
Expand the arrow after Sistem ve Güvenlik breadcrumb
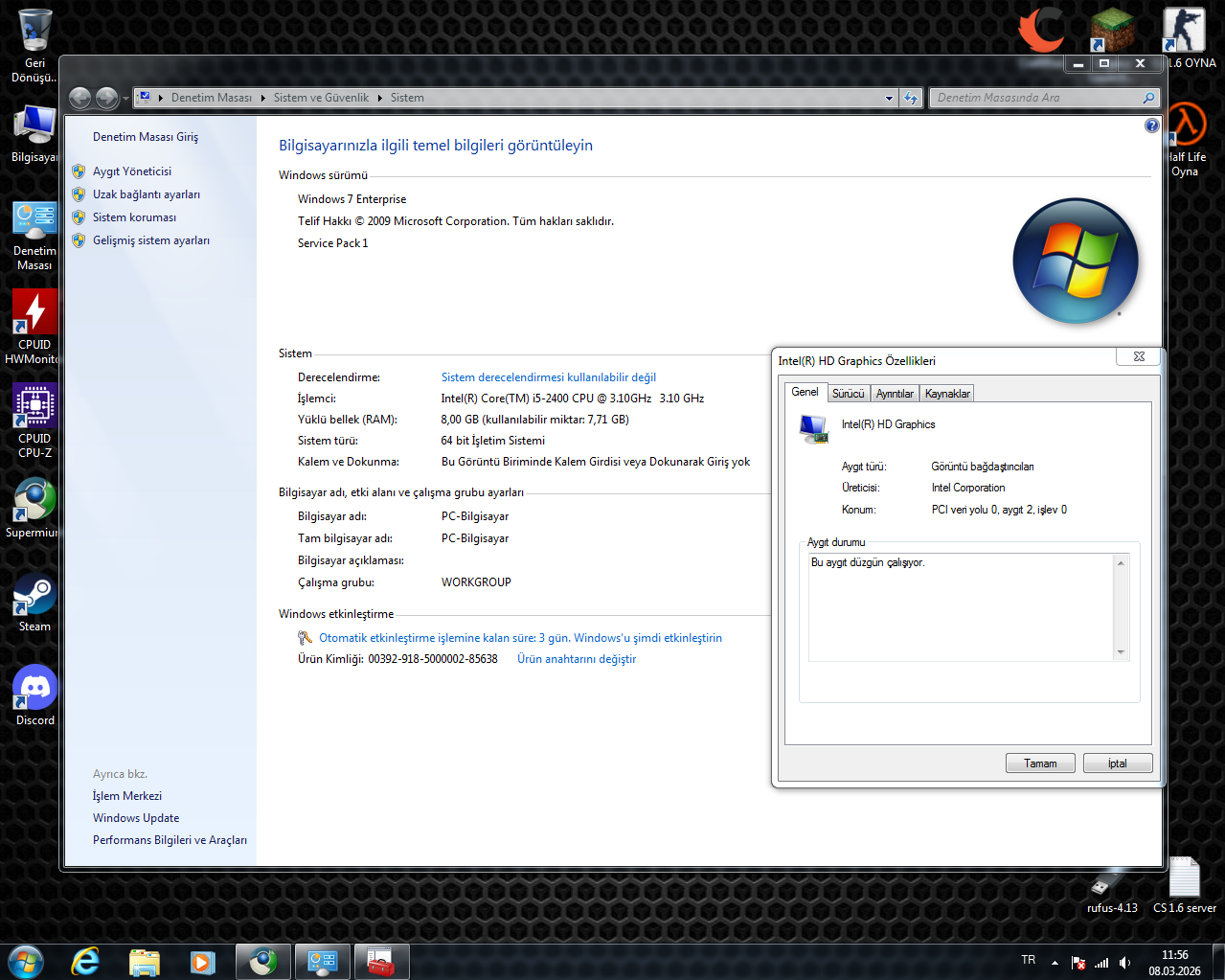tap(380, 98)
